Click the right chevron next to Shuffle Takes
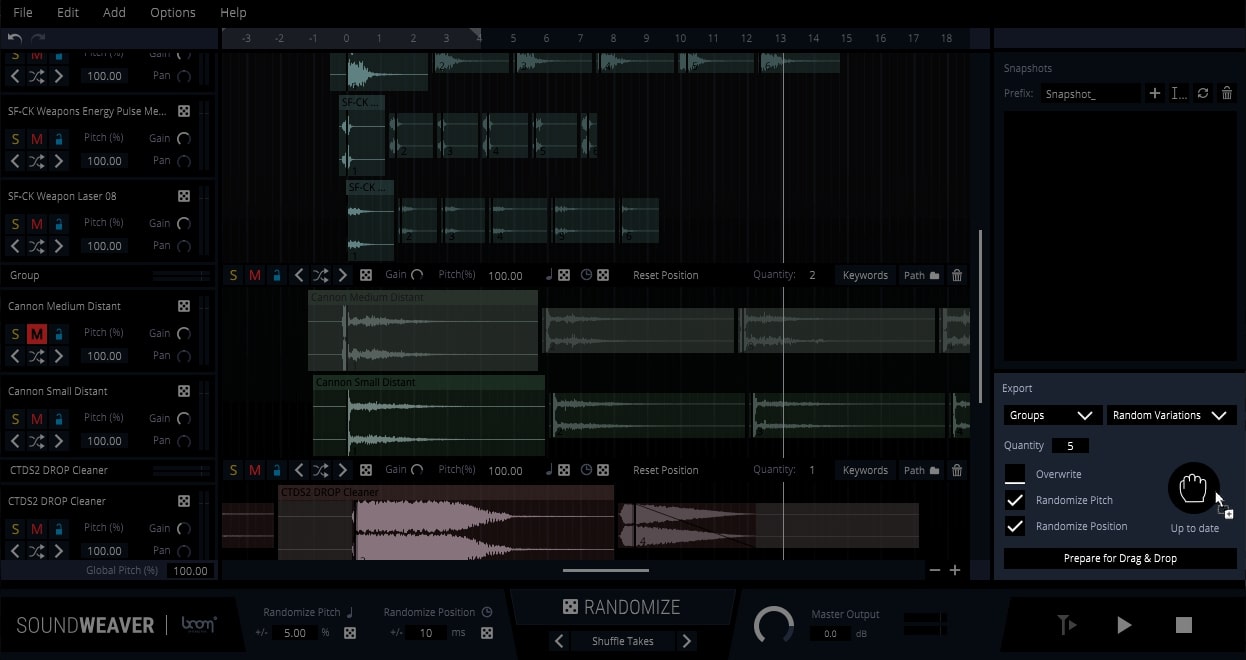 pyautogui.click(x=688, y=641)
